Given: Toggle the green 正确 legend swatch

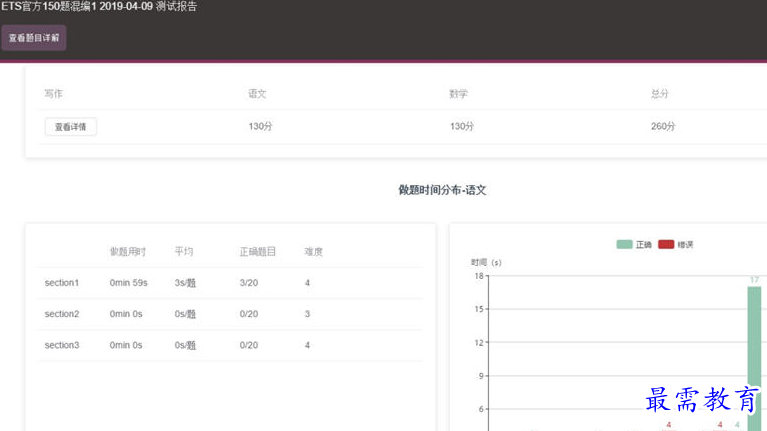Looking at the screenshot, I should coord(625,245).
